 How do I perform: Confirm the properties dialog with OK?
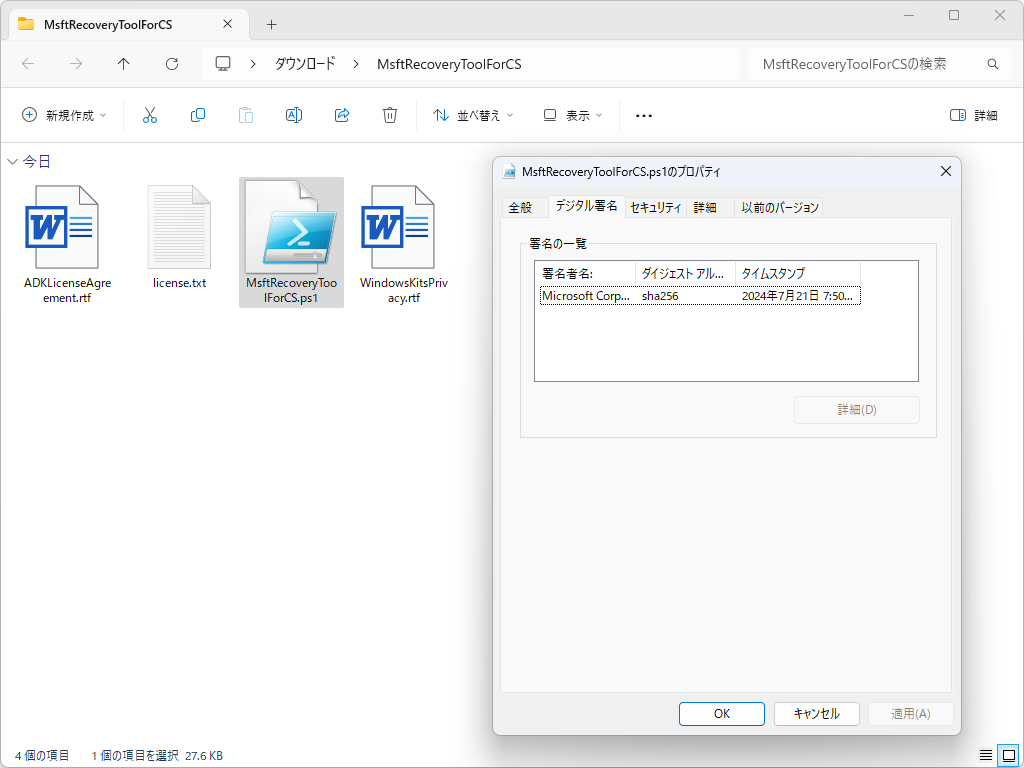[721, 713]
